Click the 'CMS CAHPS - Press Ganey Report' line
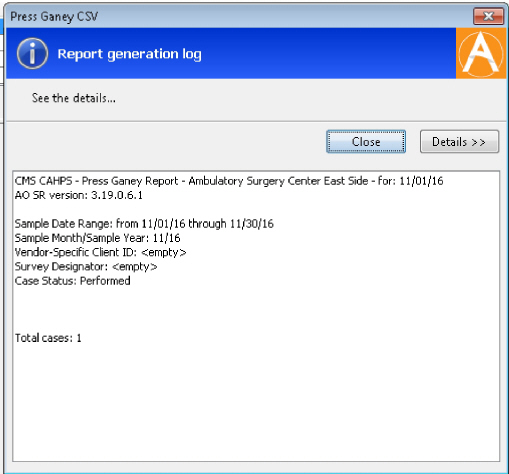Image resolution: width=509 pixels, height=474 pixels. [x=229, y=181]
